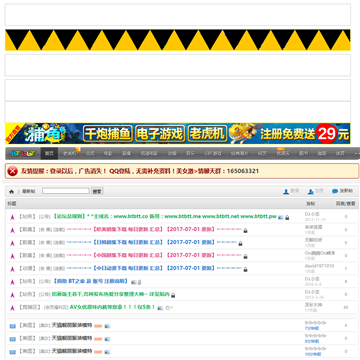Click the home icon in the breadcrumb bar
The width and height of the screenshot is (360, 360).
point(12,192)
